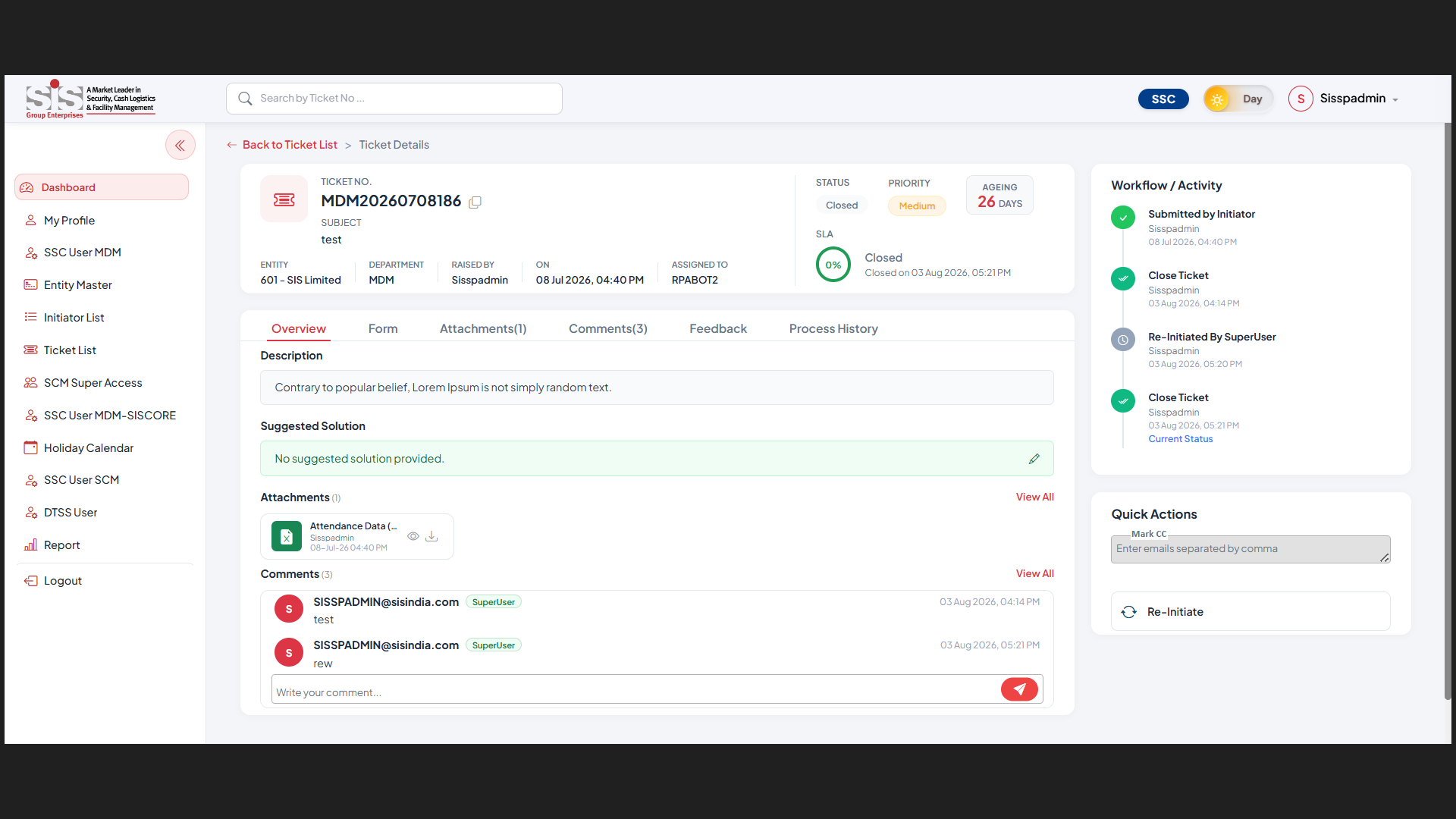The width and height of the screenshot is (1456, 819).
Task: View All comments link
Action: (x=1035, y=574)
